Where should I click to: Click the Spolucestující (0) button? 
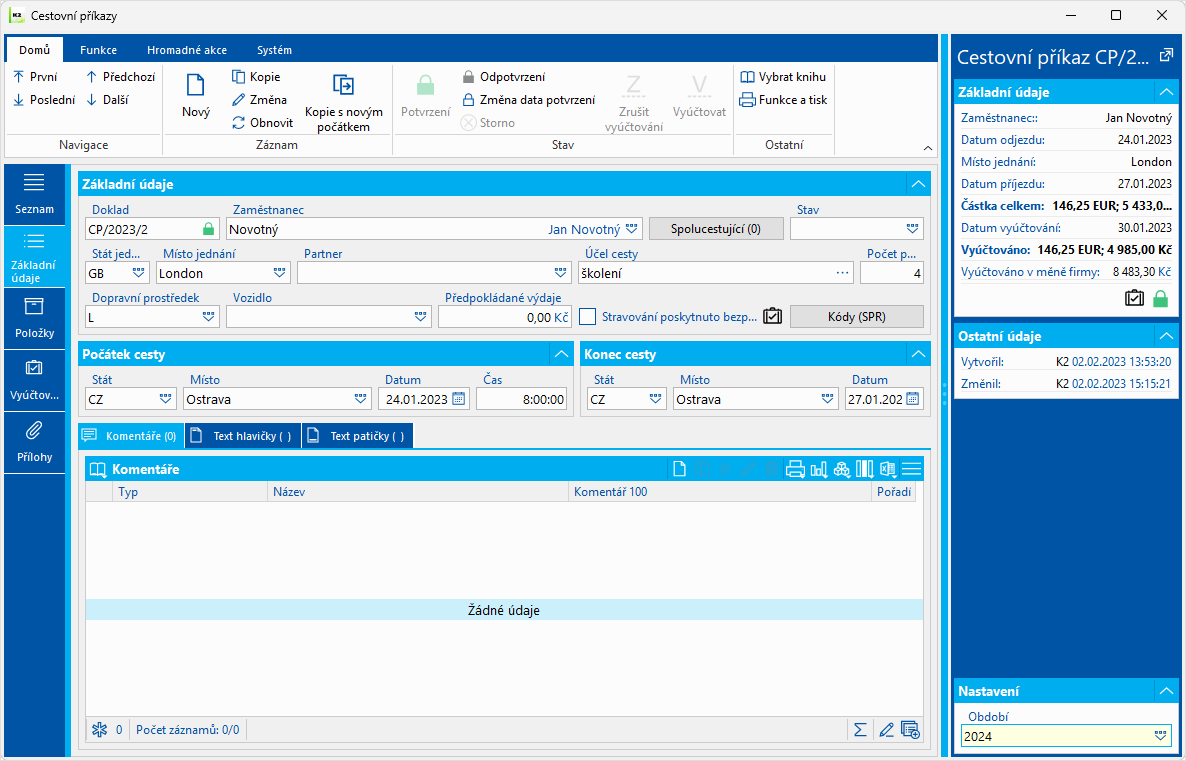[x=716, y=228]
